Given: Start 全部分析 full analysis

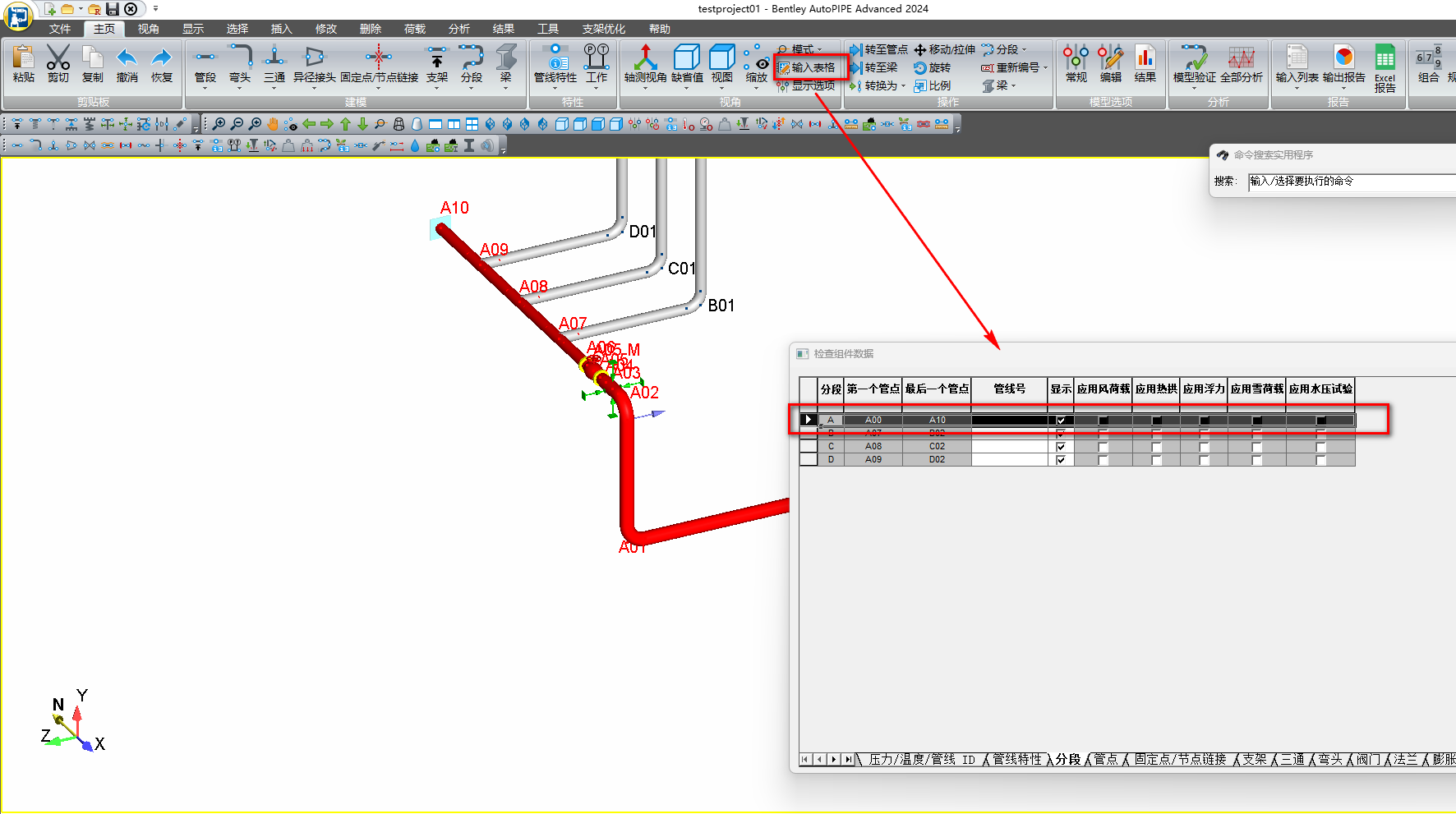Looking at the screenshot, I should pos(1242,66).
